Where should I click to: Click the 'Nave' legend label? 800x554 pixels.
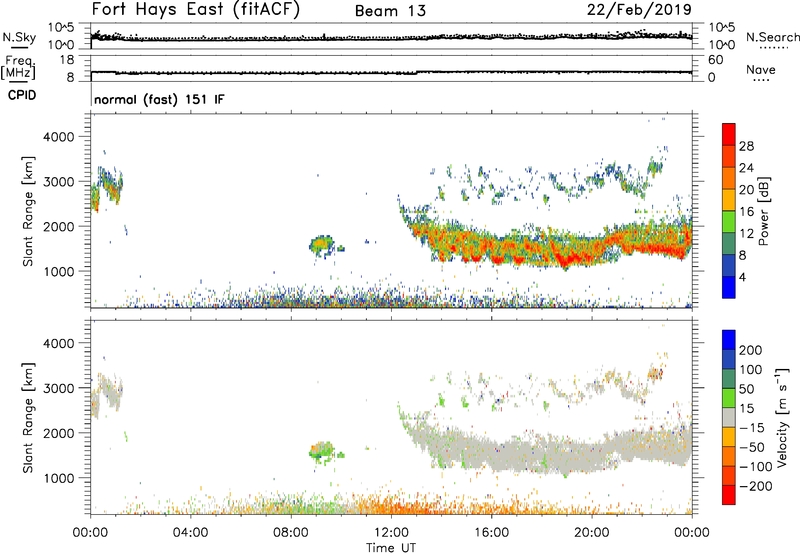coord(761,69)
